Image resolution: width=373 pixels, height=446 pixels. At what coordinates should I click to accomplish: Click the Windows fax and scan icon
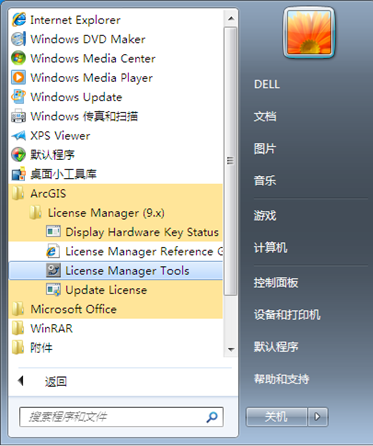pos(18,116)
